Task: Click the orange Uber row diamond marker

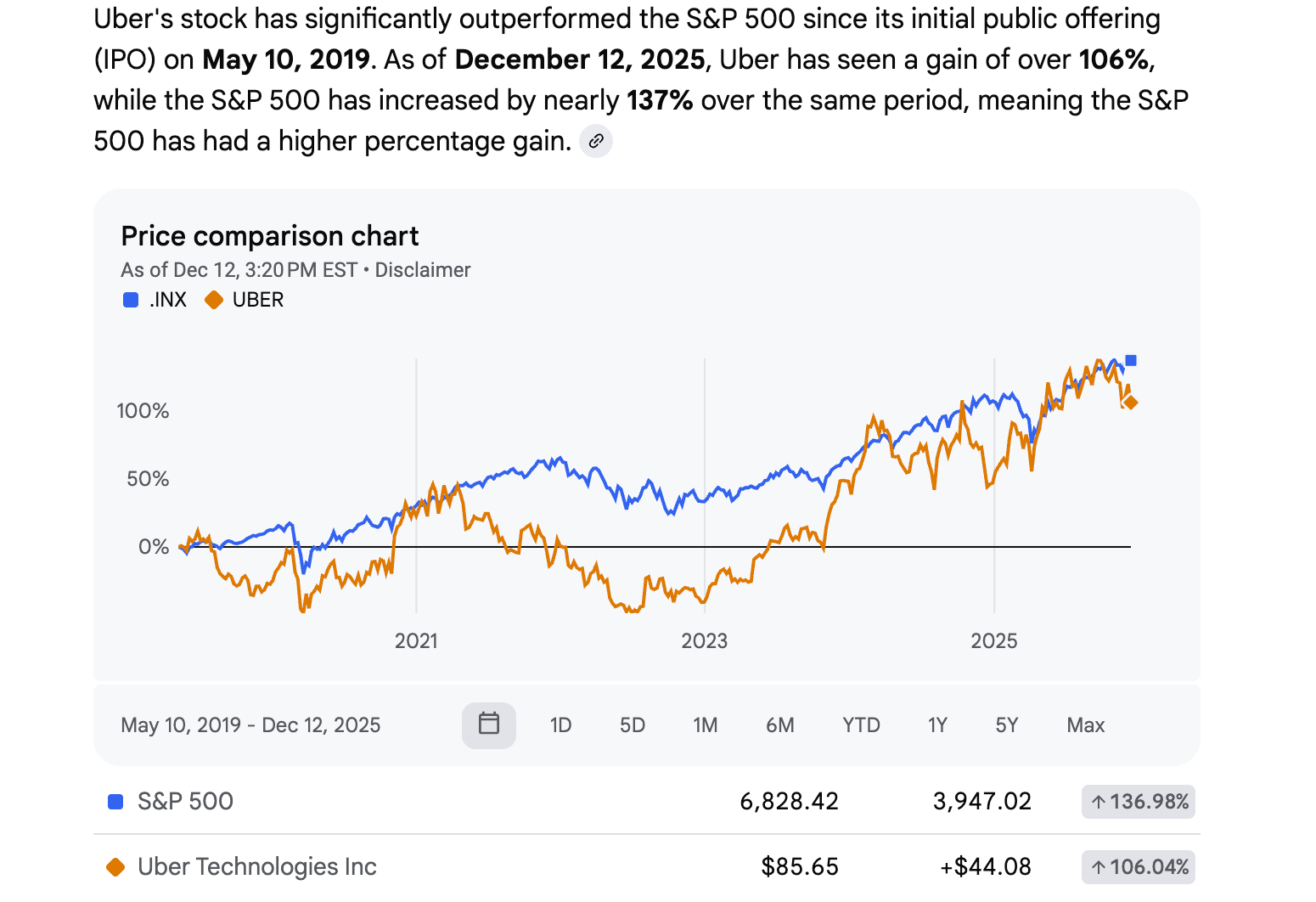Action: click(115, 867)
